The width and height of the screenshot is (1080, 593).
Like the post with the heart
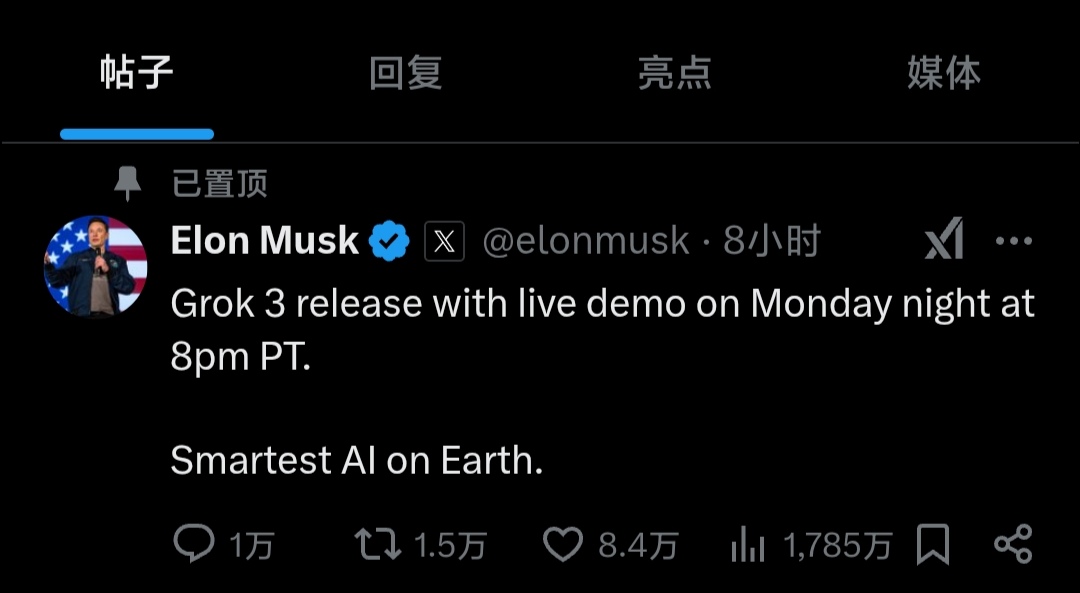tap(563, 544)
